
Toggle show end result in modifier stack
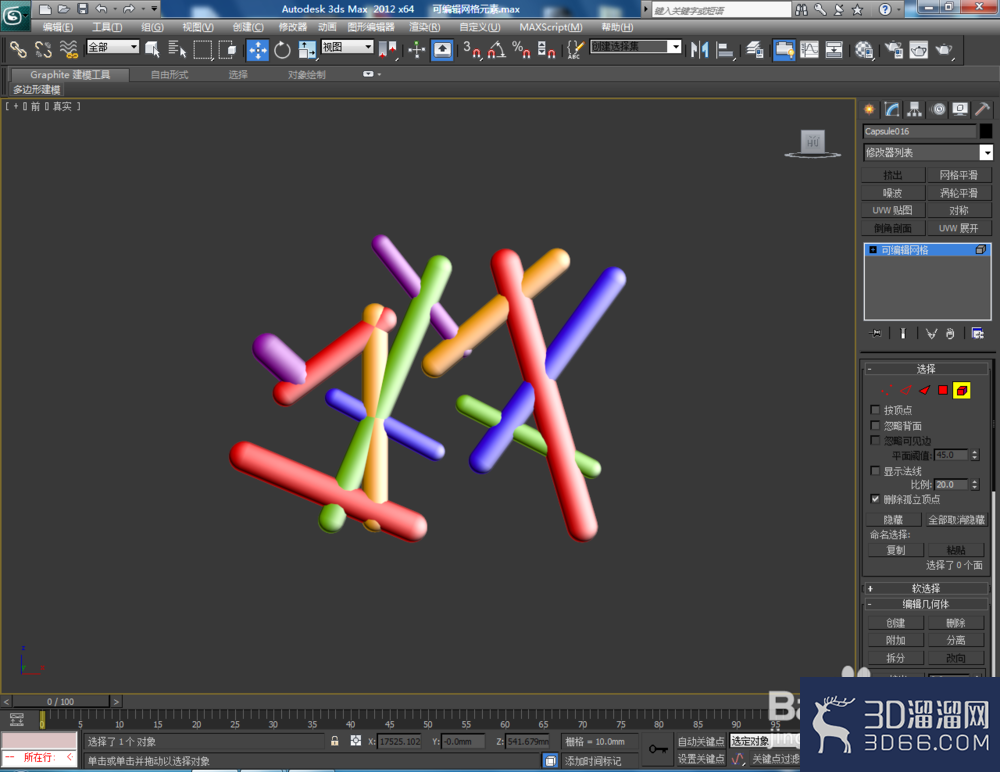tap(902, 333)
